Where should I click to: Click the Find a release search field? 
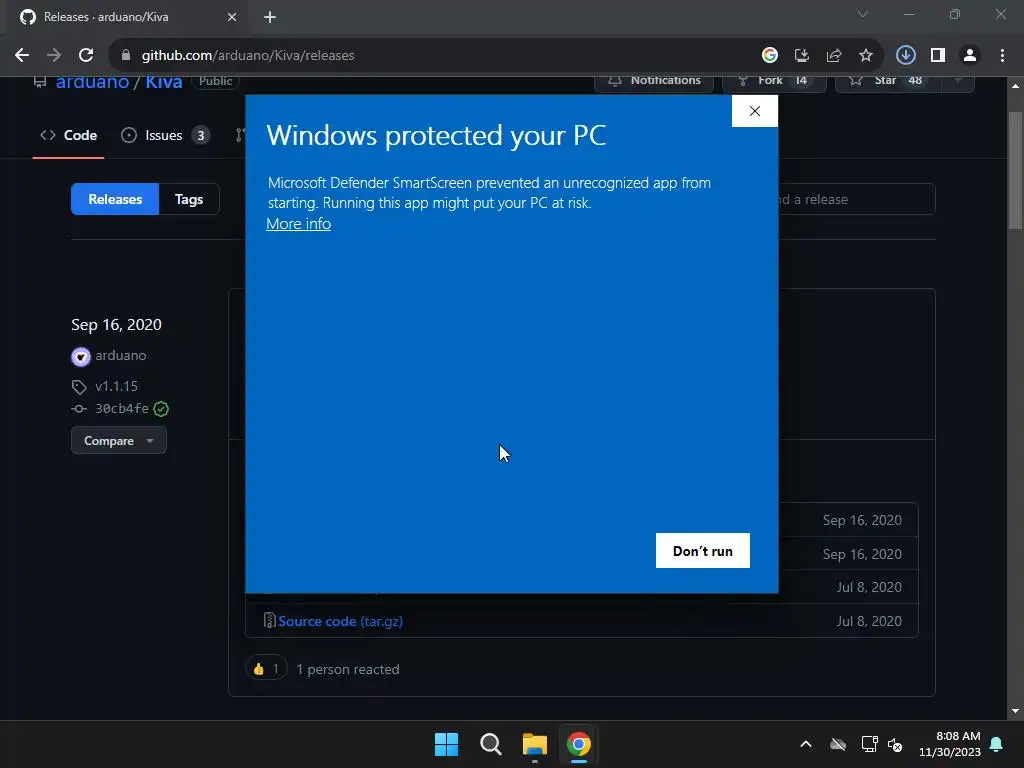click(856, 199)
